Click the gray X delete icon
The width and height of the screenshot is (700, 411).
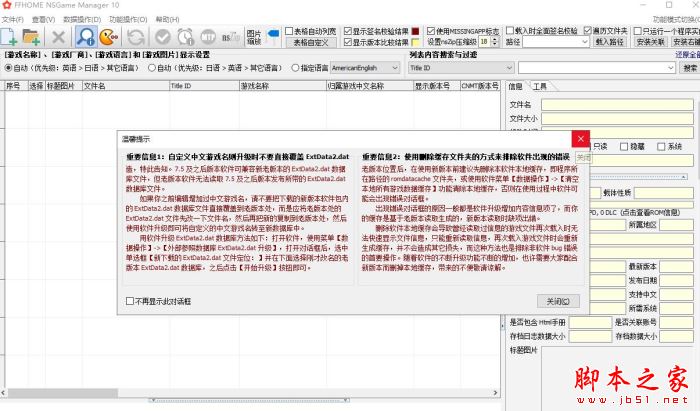[x=58, y=37]
